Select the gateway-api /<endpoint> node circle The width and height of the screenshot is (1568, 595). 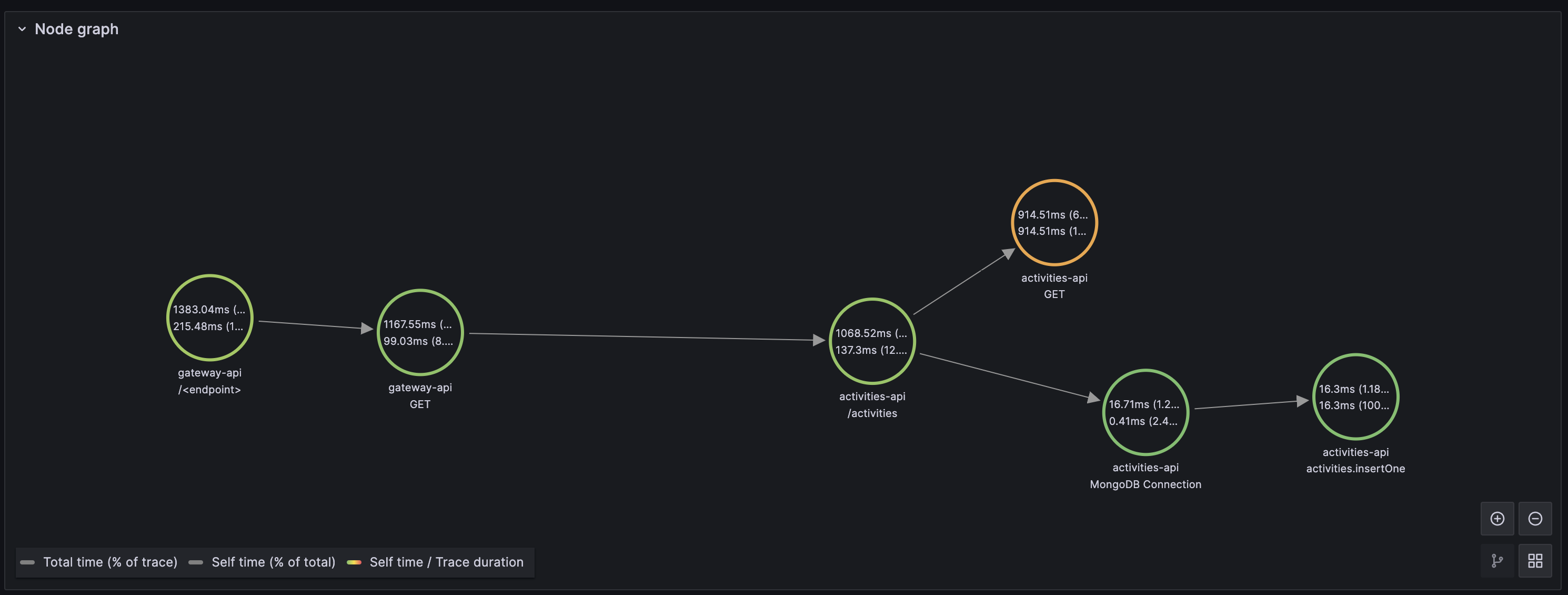pyautogui.click(x=209, y=318)
